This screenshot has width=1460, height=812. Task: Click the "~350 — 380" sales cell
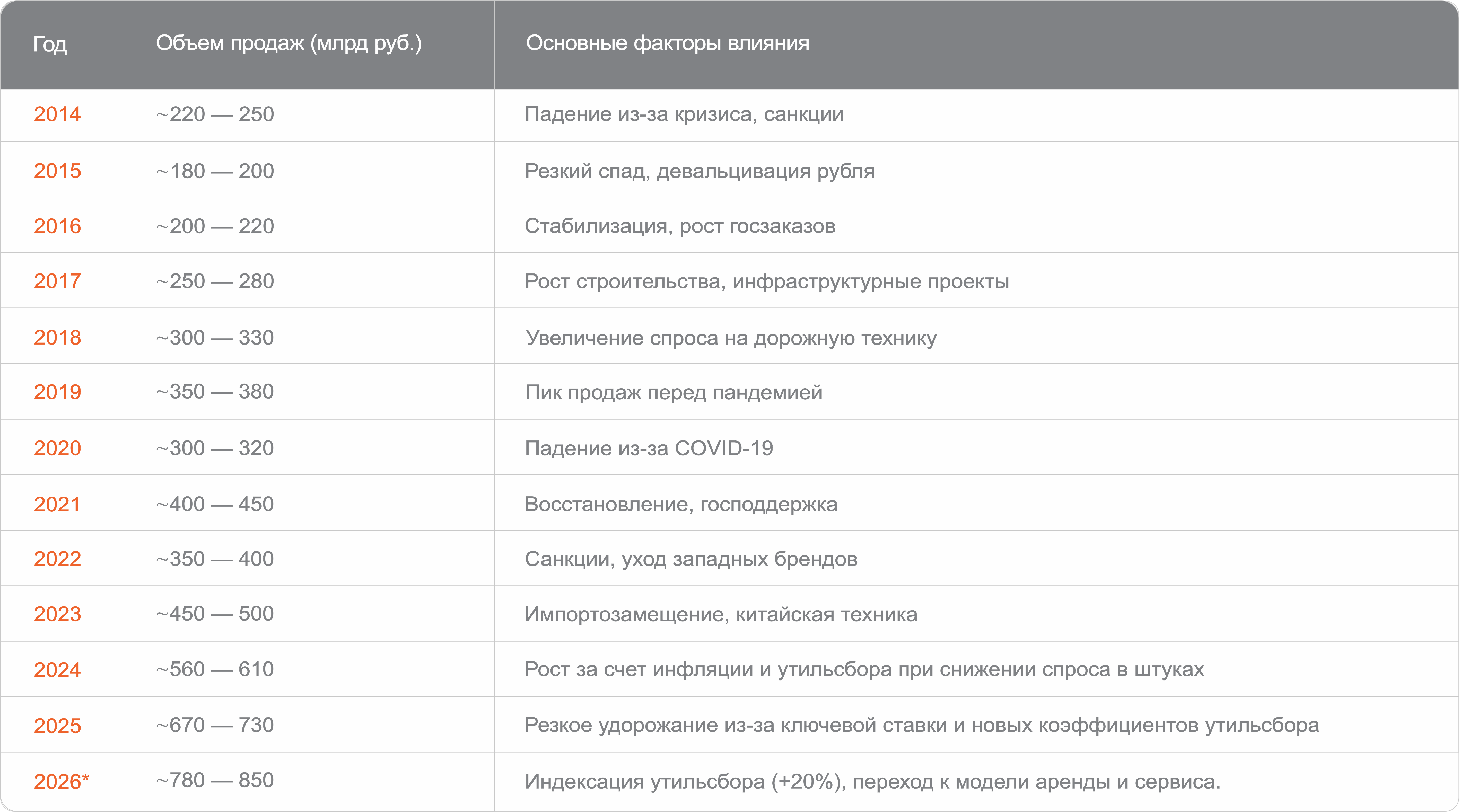click(215, 392)
